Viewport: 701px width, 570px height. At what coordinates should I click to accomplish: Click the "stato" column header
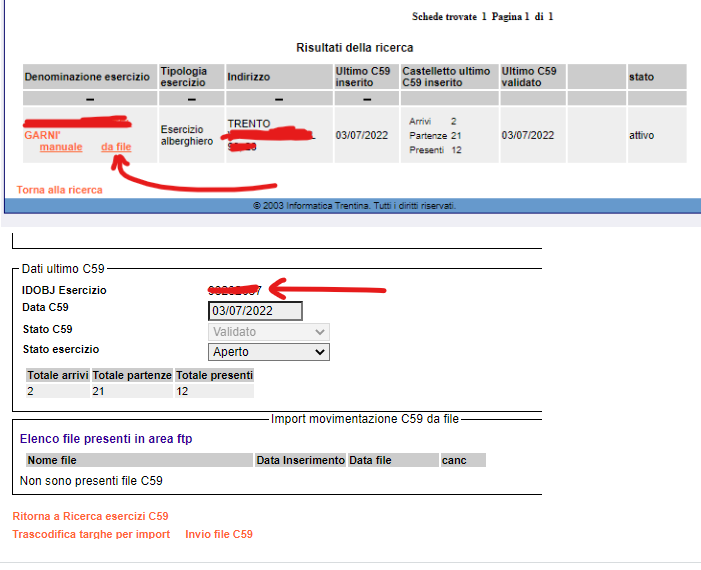641,77
